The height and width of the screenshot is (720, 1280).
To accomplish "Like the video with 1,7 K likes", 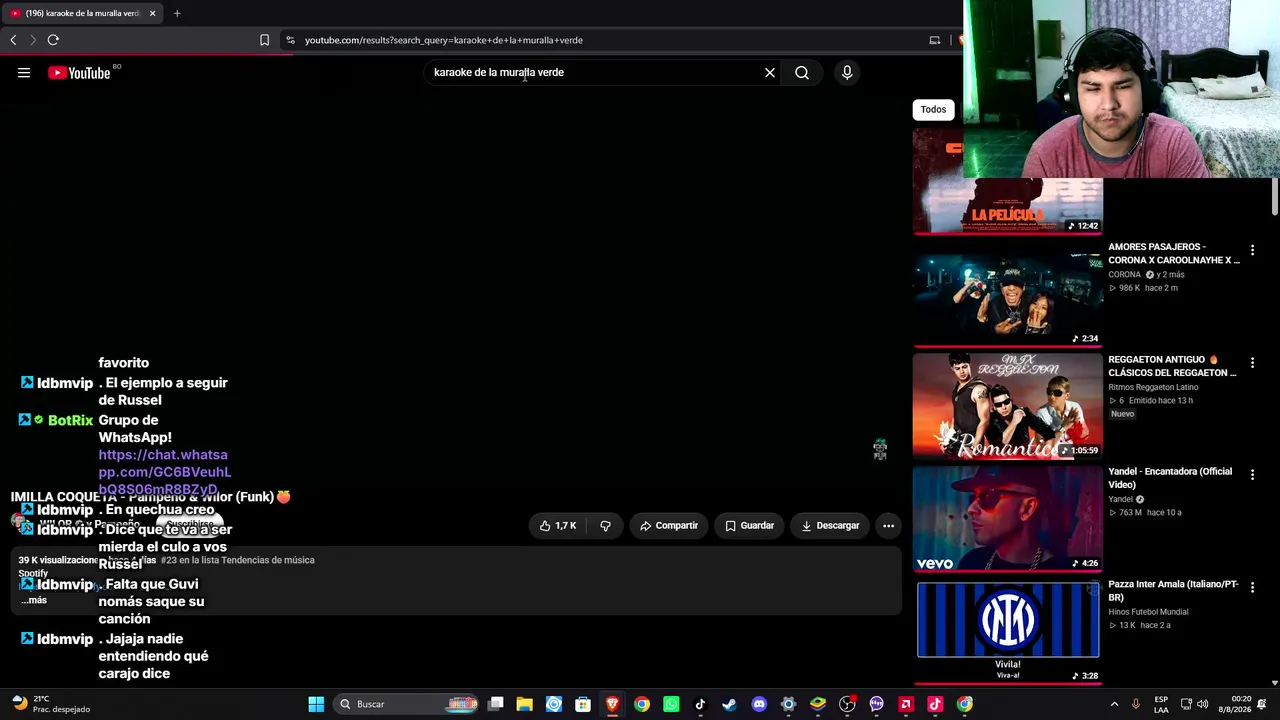I will 558,526.
